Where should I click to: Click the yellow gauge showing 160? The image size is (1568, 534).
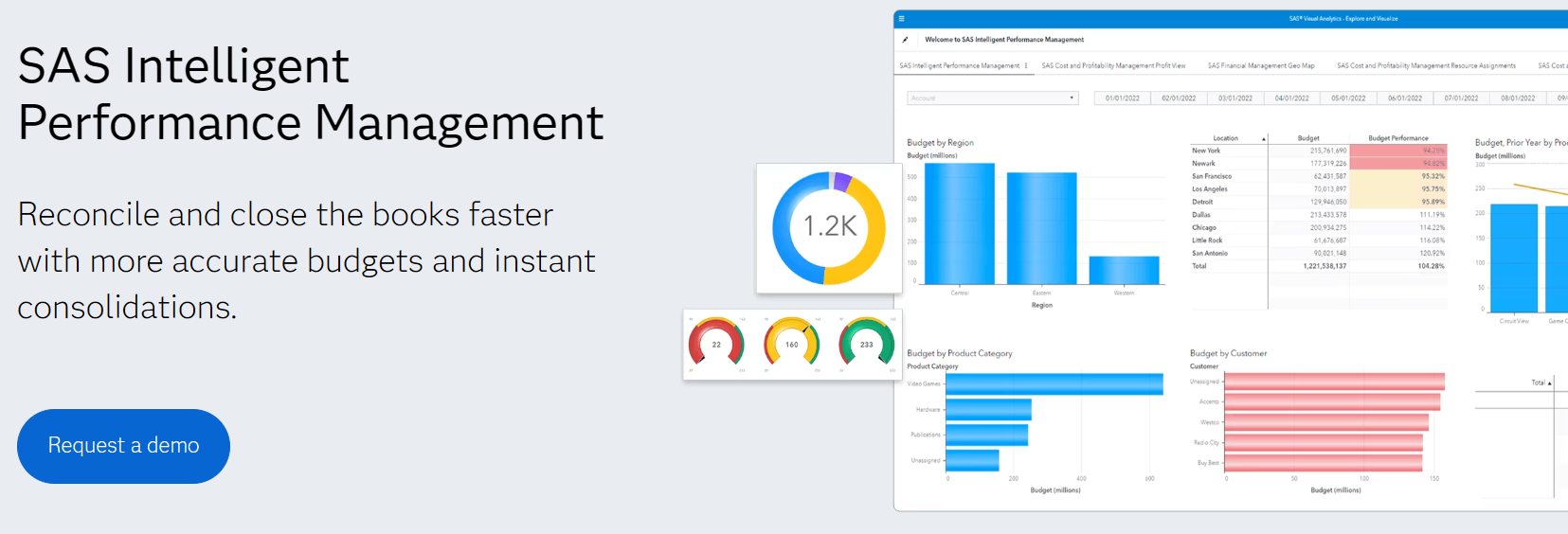coord(792,344)
